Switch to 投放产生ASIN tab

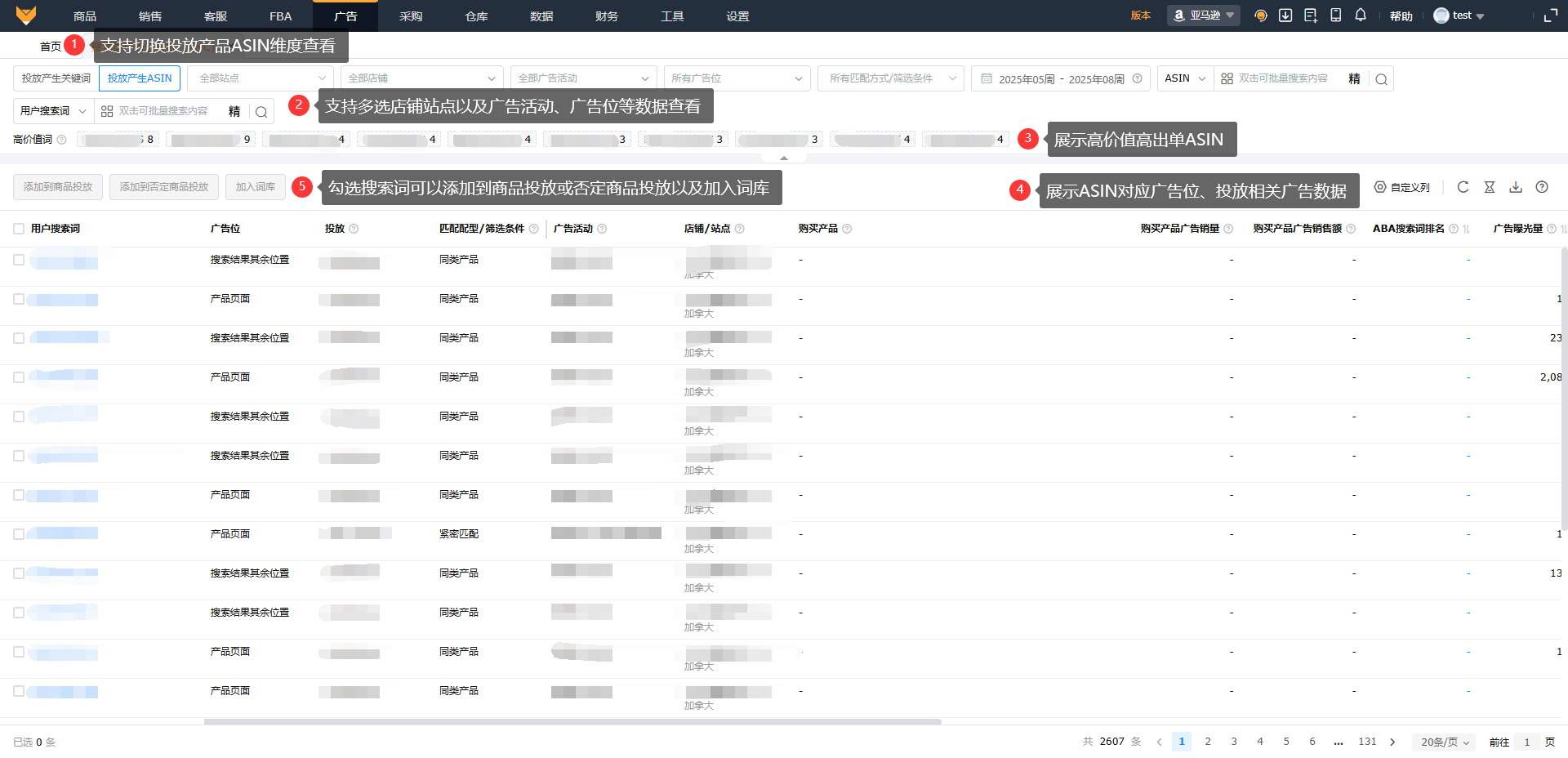[140, 78]
